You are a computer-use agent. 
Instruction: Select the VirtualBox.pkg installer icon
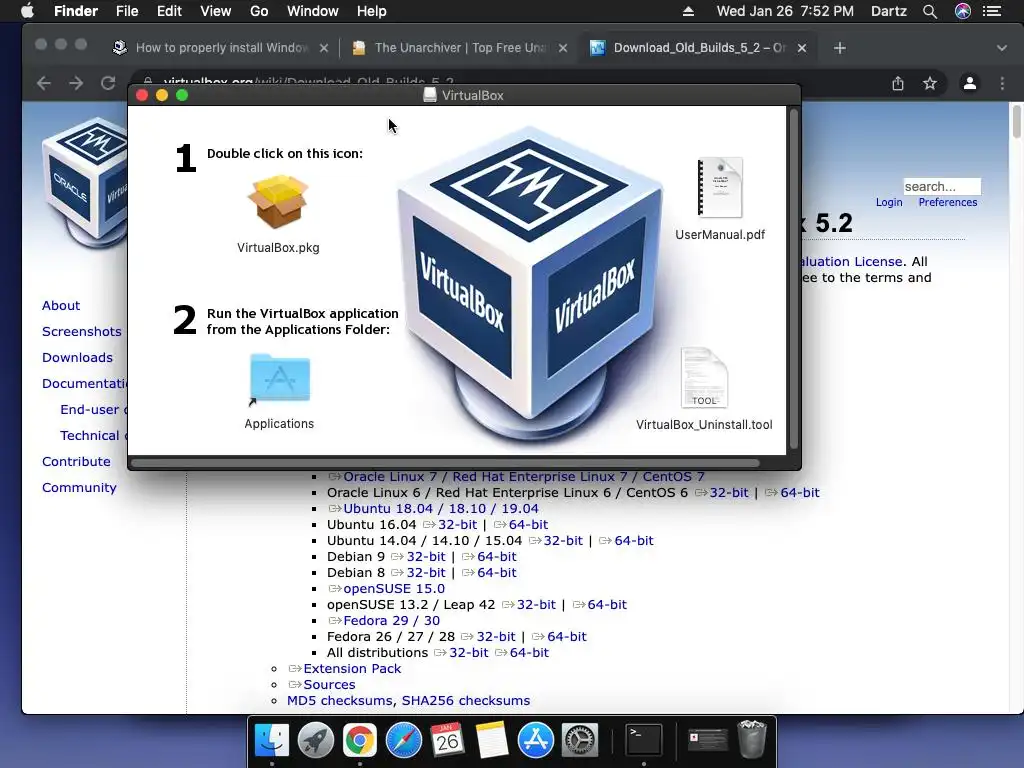(278, 202)
